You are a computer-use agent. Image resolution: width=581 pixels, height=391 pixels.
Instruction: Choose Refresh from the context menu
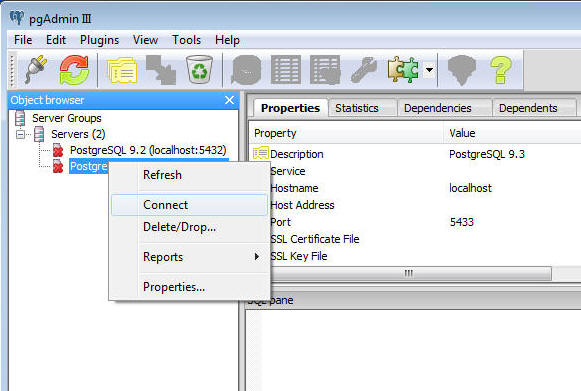click(189, 175)
